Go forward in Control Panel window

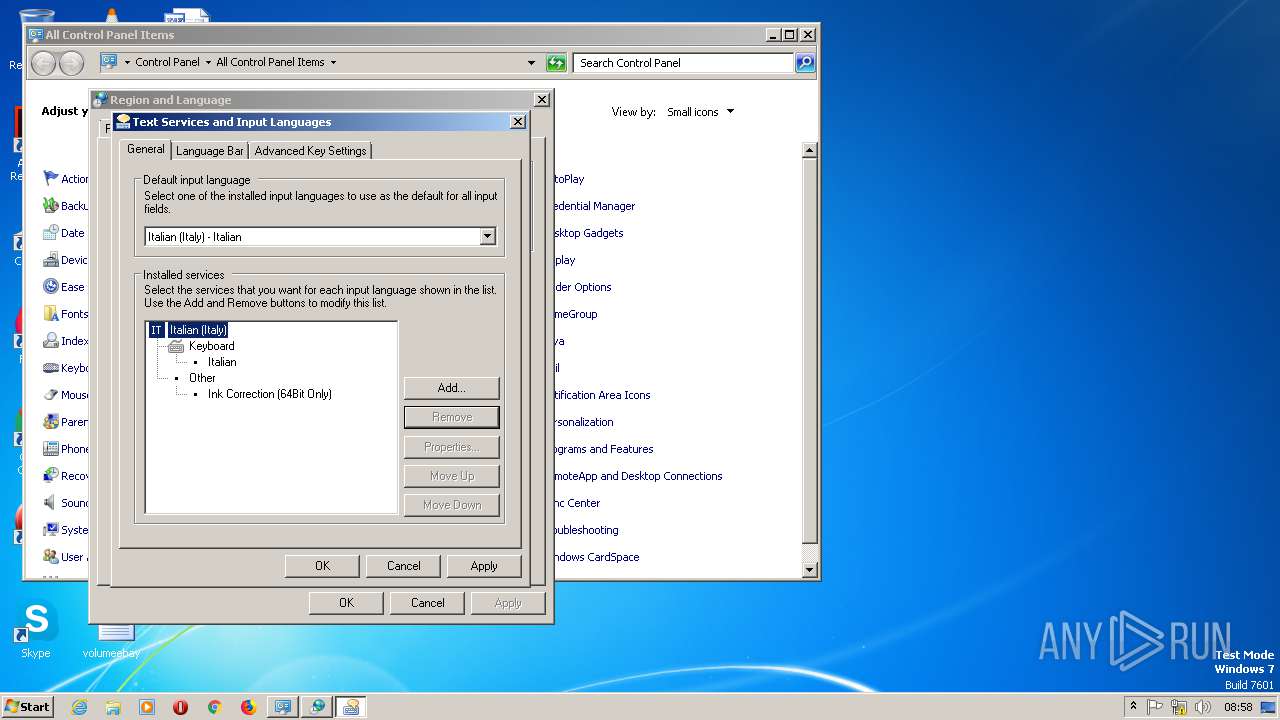(x=71, y=63)
